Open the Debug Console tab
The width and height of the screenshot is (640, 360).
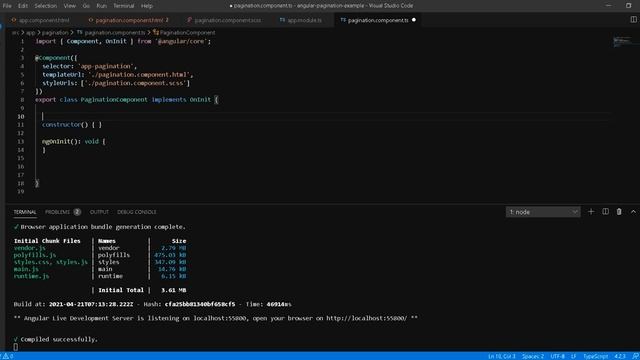pyautogui.click(x=137, y=212)
